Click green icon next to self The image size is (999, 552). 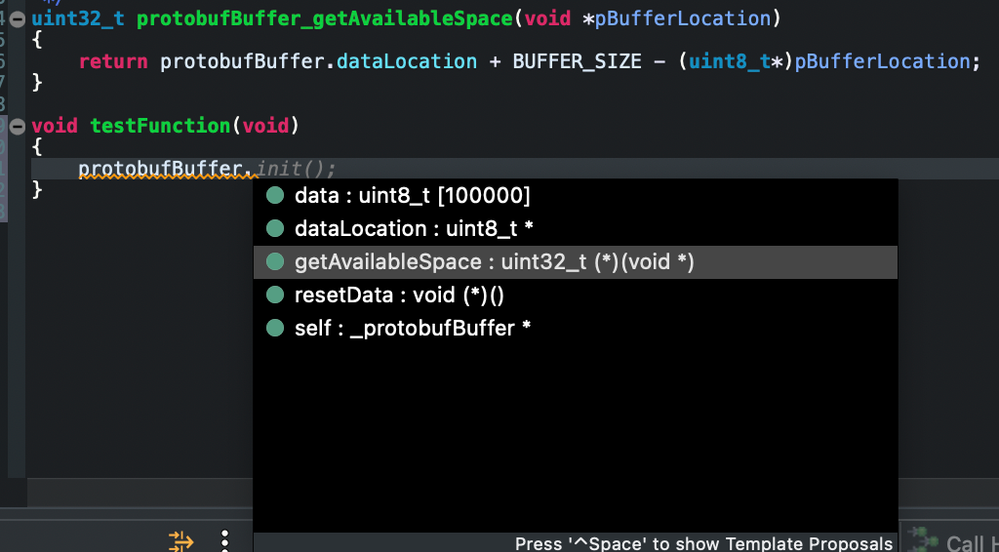275,328
